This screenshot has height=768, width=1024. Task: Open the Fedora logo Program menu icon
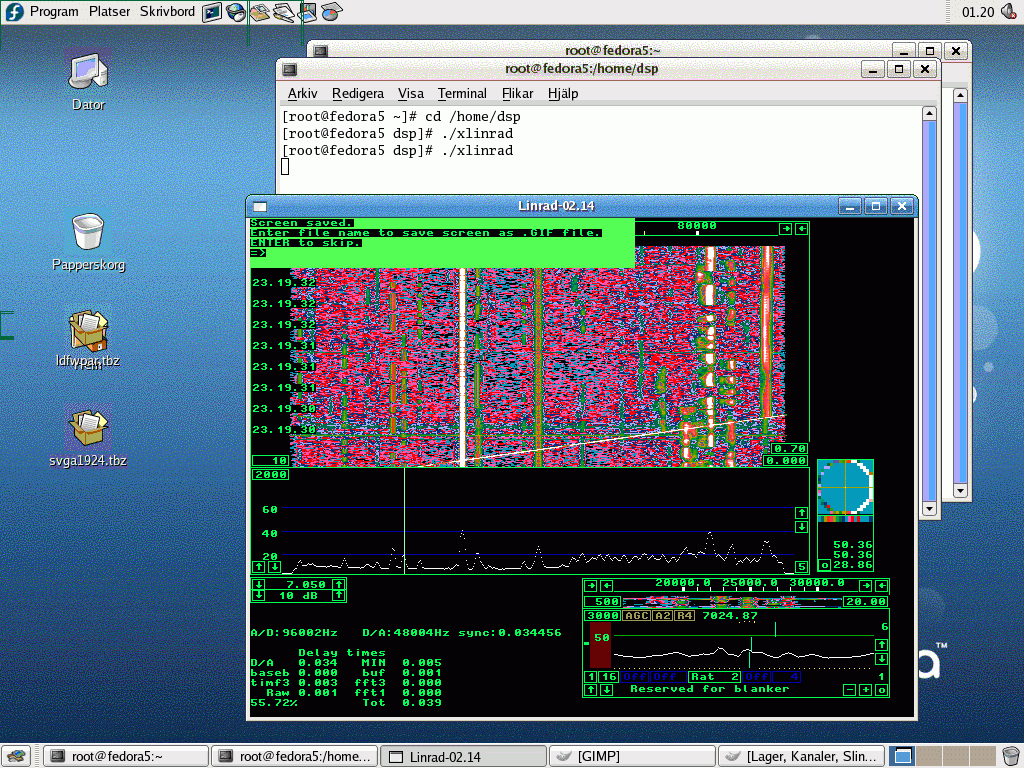coord(14,12)
